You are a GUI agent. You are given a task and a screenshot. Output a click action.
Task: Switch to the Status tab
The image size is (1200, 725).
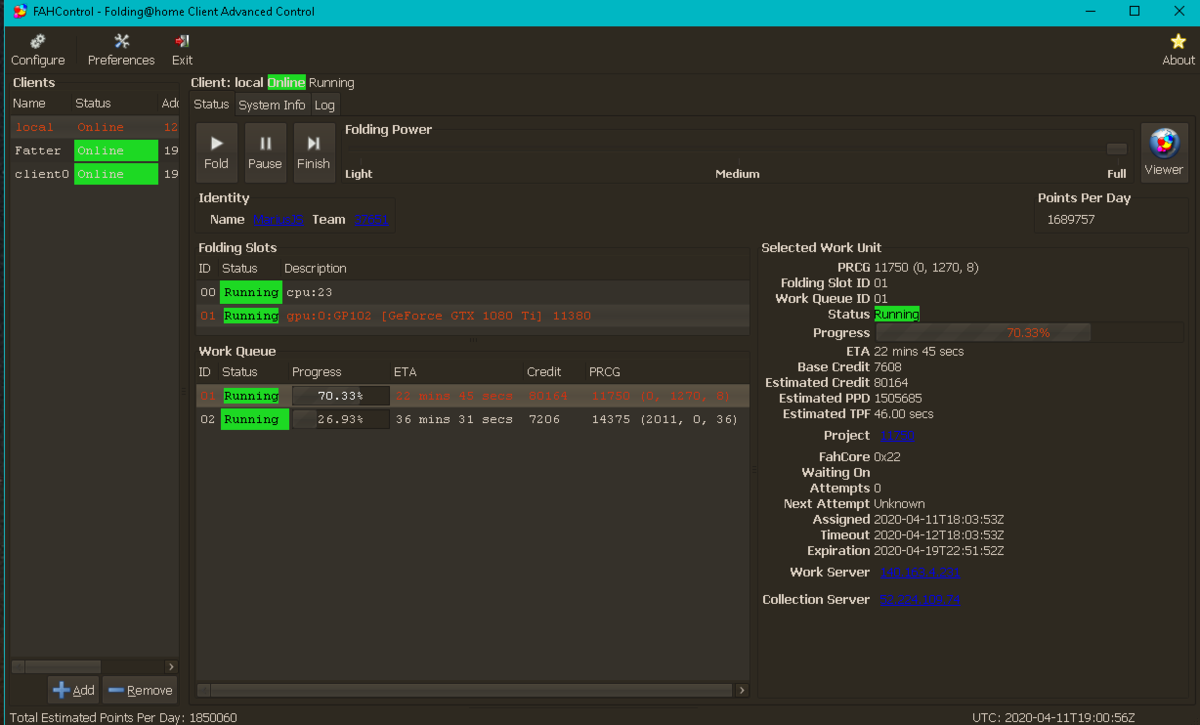pos(211,105)
